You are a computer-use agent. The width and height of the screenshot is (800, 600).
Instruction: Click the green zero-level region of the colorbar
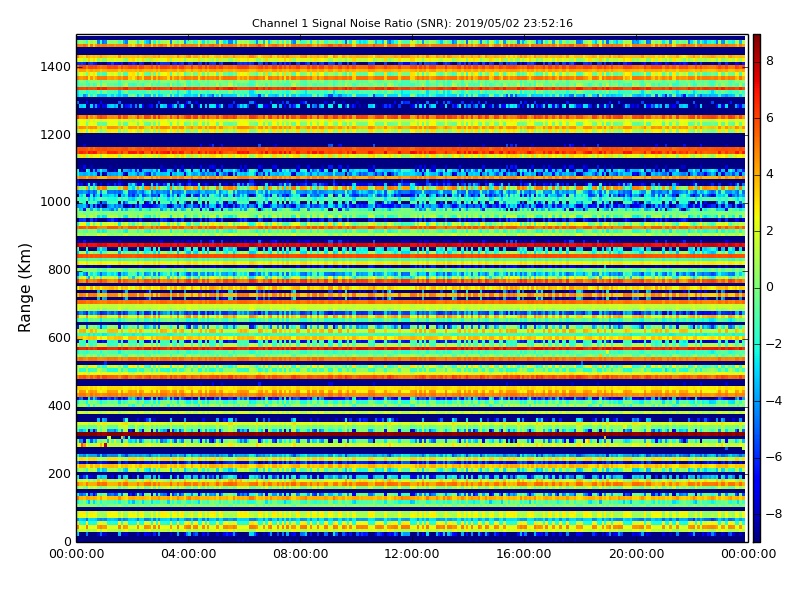[757, 288]
